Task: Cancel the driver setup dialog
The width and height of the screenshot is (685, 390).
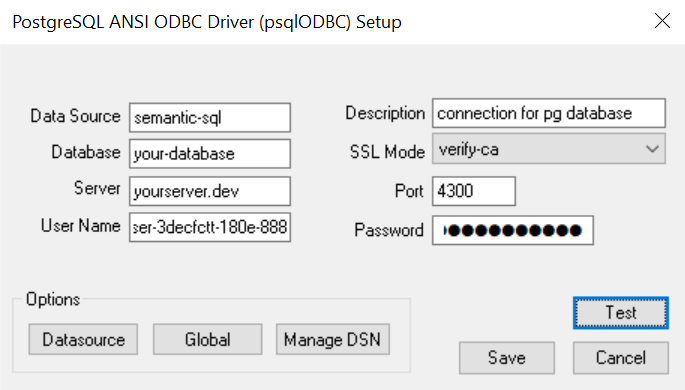Action: pos(620,358)
